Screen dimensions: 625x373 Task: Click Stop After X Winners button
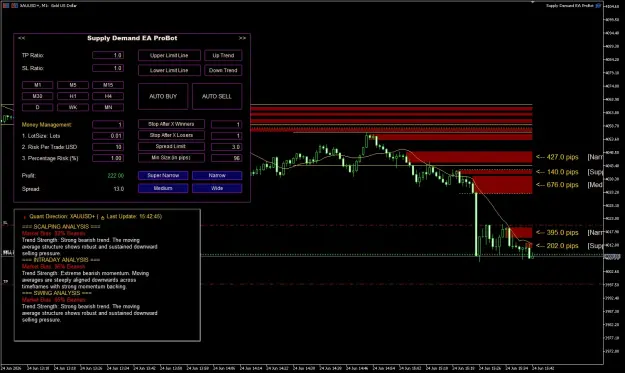coord(171,124)
